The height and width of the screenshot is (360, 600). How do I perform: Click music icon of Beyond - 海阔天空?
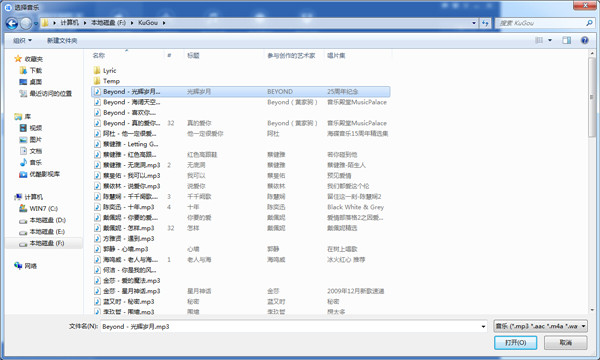coord(97,102)
